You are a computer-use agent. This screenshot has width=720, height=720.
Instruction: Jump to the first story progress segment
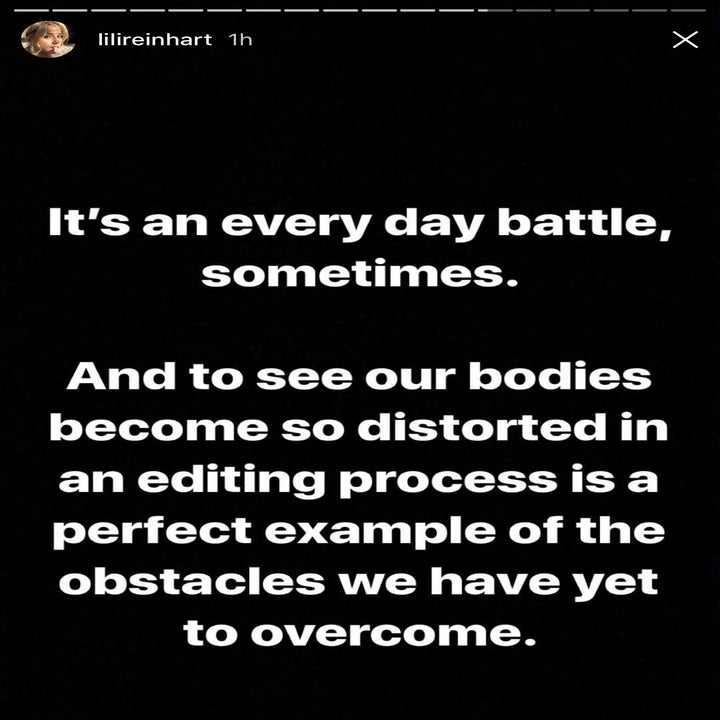[x=32, y=10]
